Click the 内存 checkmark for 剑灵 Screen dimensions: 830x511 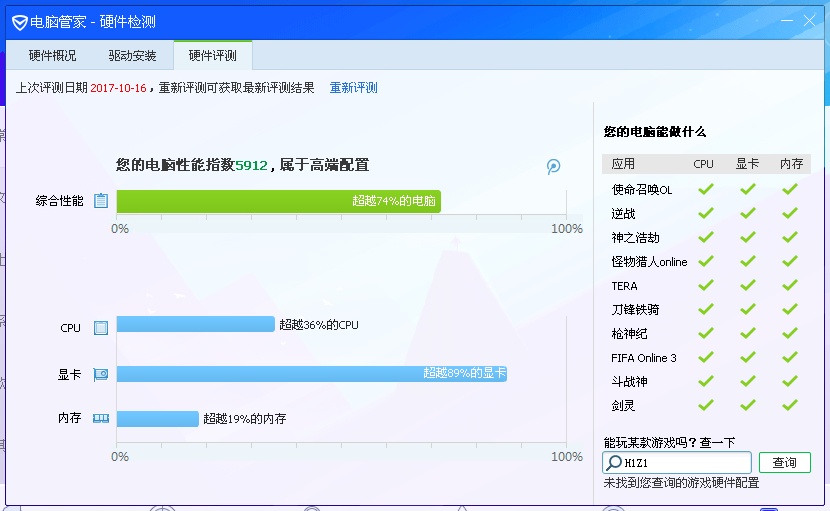(790, 405)
